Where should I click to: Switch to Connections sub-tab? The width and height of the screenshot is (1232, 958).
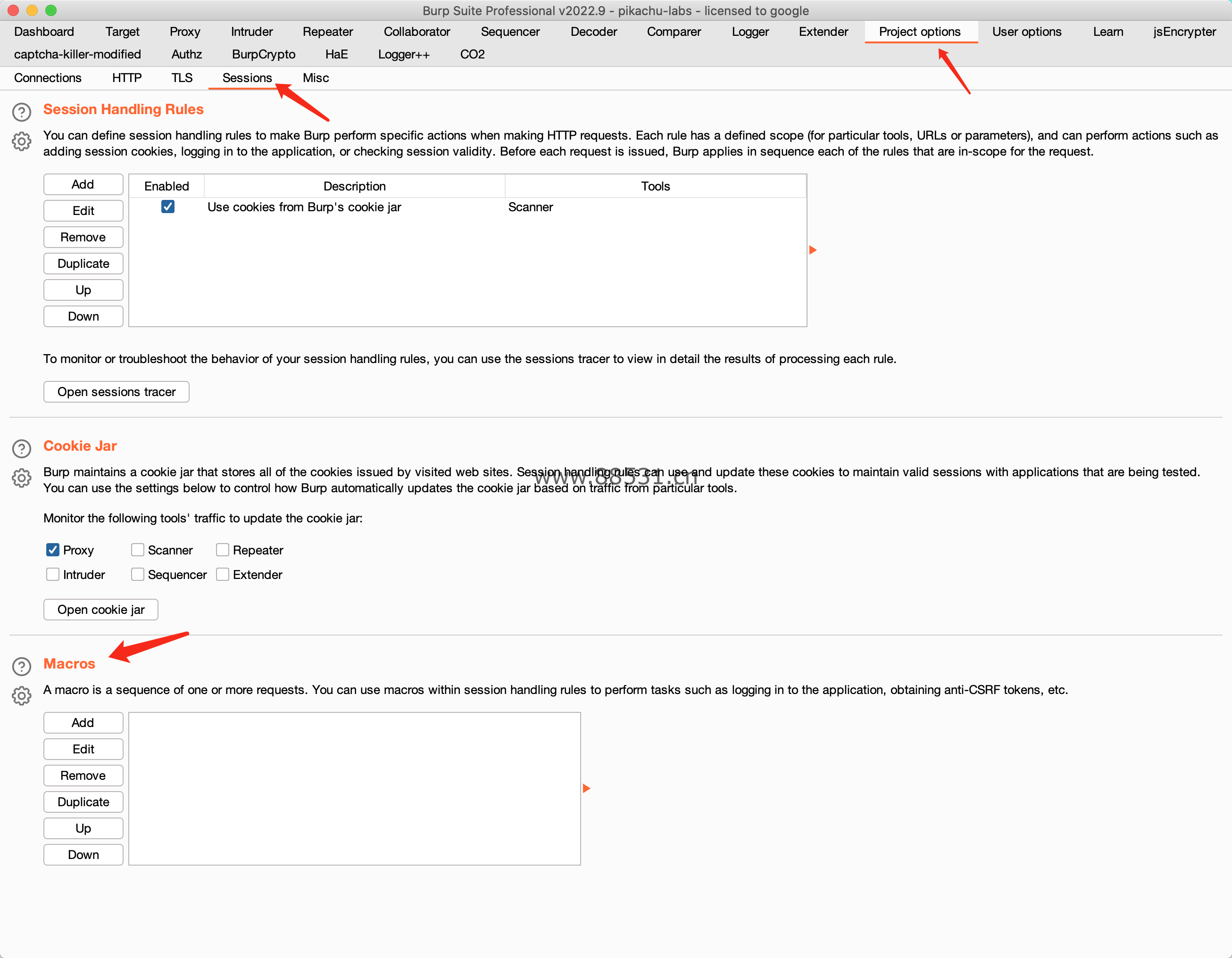[x=48, y=78]
